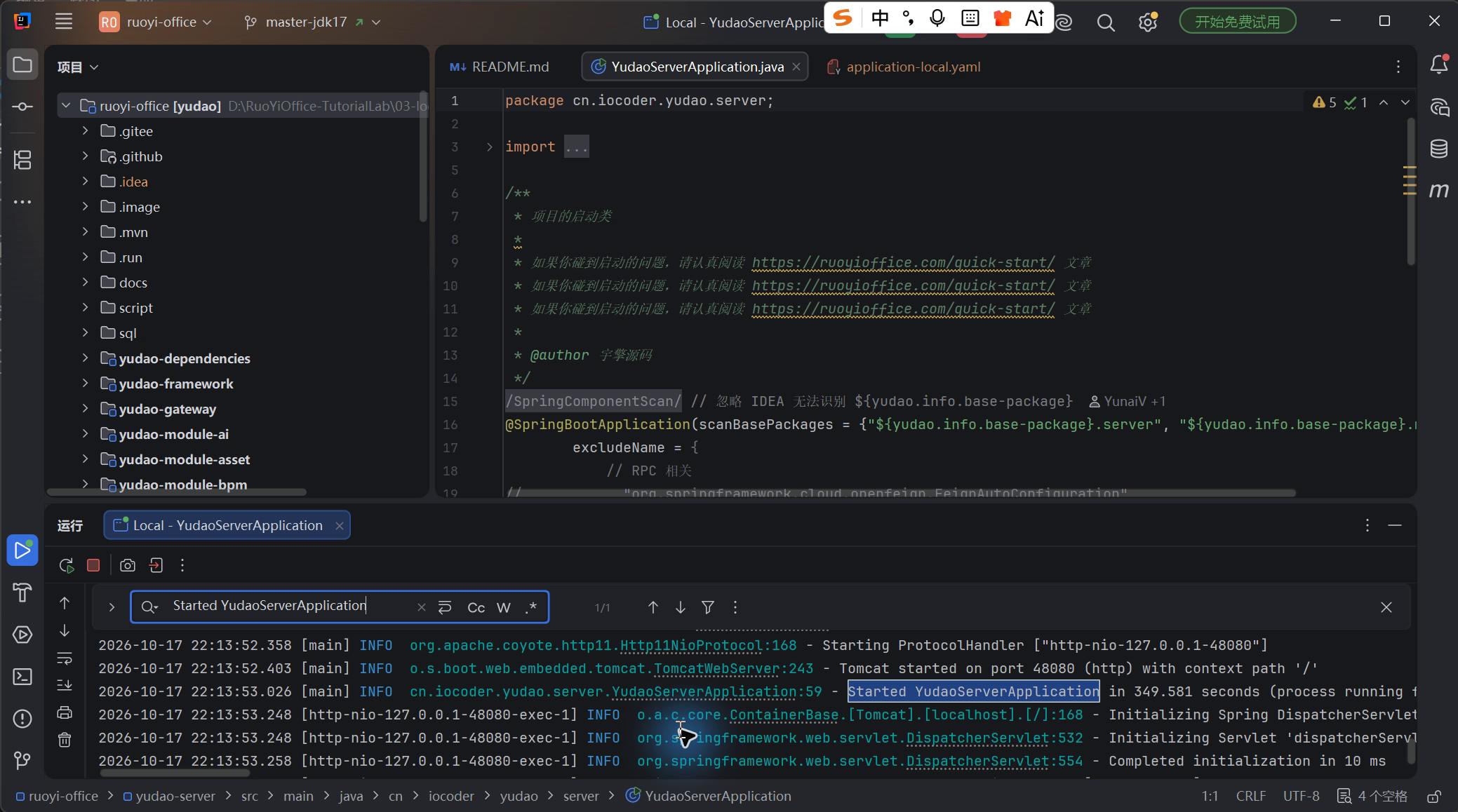1458x812 pixels.
Task: Switch to application-local.yaml tab
Action: click(x=904, y=67)
